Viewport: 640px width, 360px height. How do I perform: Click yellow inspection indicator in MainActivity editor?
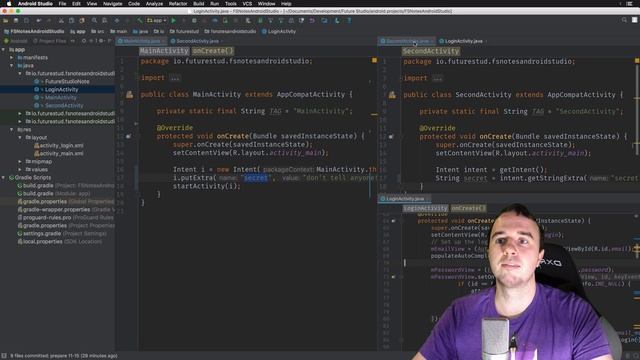click(x=374, y=60)
